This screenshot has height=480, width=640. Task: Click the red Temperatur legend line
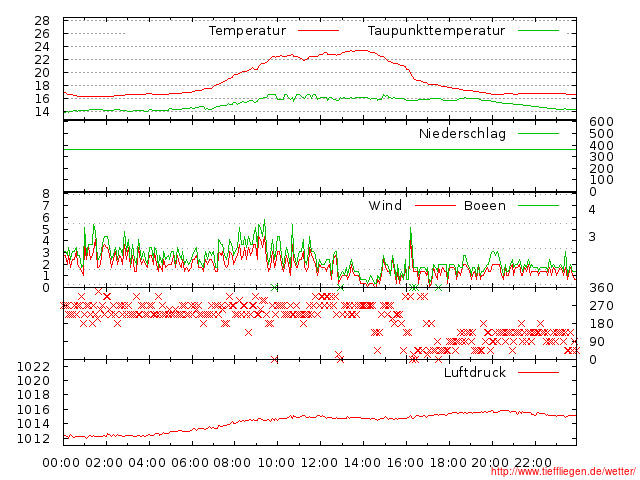318,31
